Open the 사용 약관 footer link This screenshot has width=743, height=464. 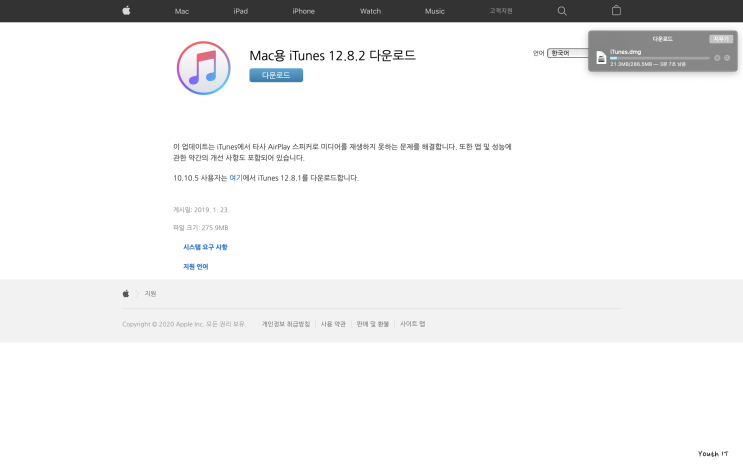(x=333, y=324)
